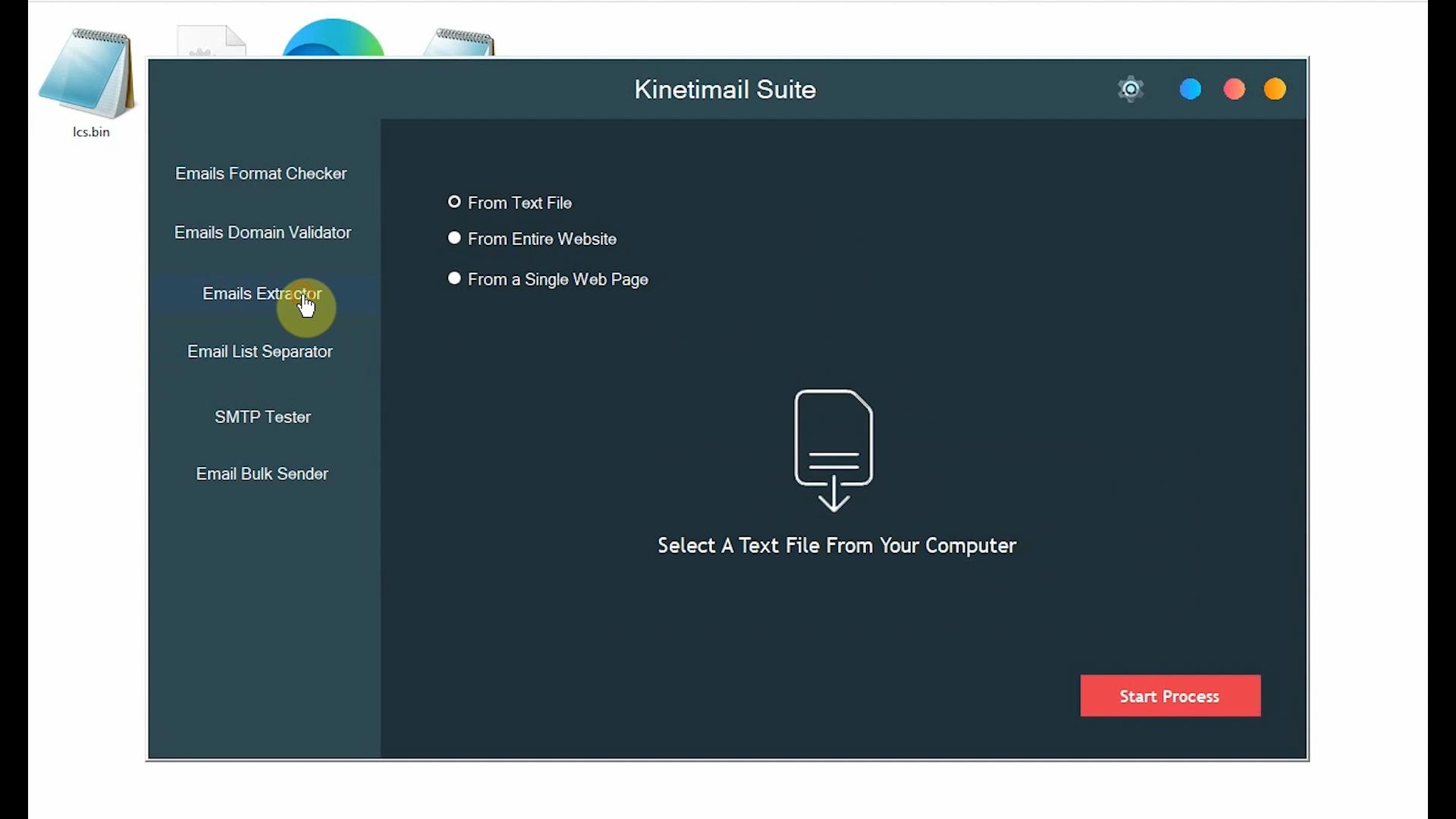Open the settings gear icon
Screen dimensions: 1456x819
point(1130,89)
